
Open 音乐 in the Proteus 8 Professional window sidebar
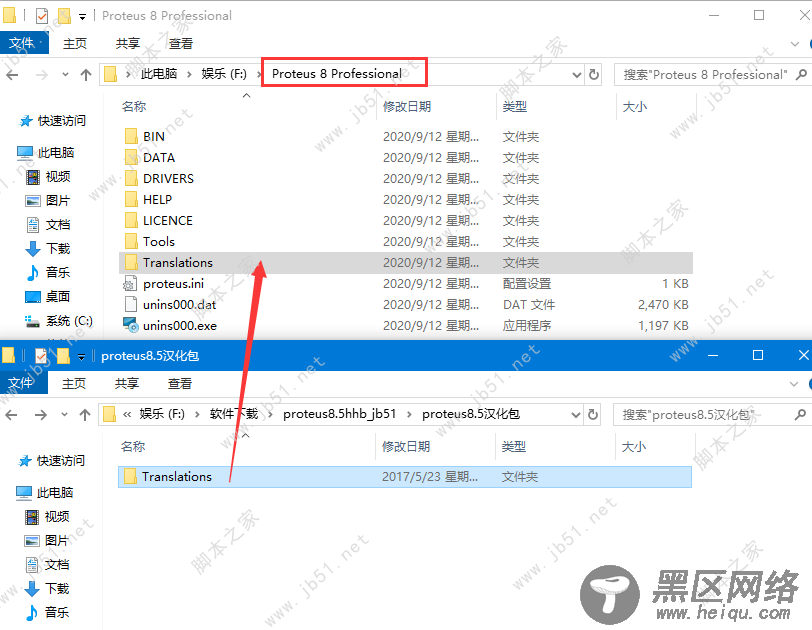click(48, 272)
